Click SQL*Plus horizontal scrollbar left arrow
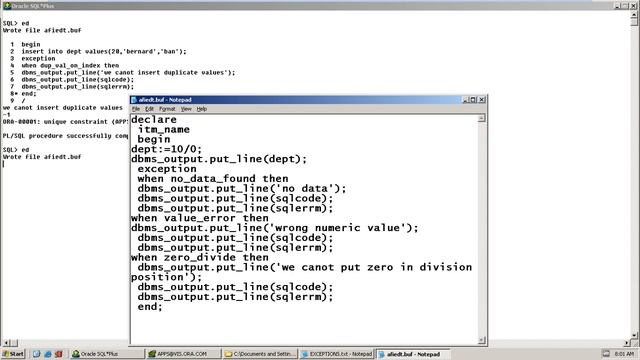 click(6, 343)
